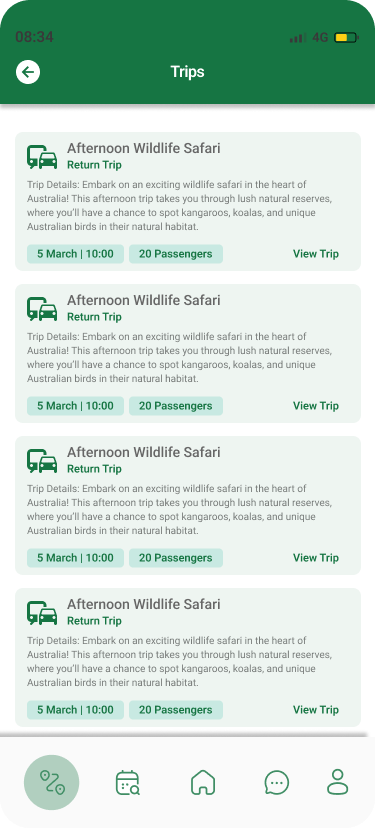The height and width of the screenshot is (828, 375).
Task: Tap the 20 Passengers chip on second card
Action: (x=176, y=406)
